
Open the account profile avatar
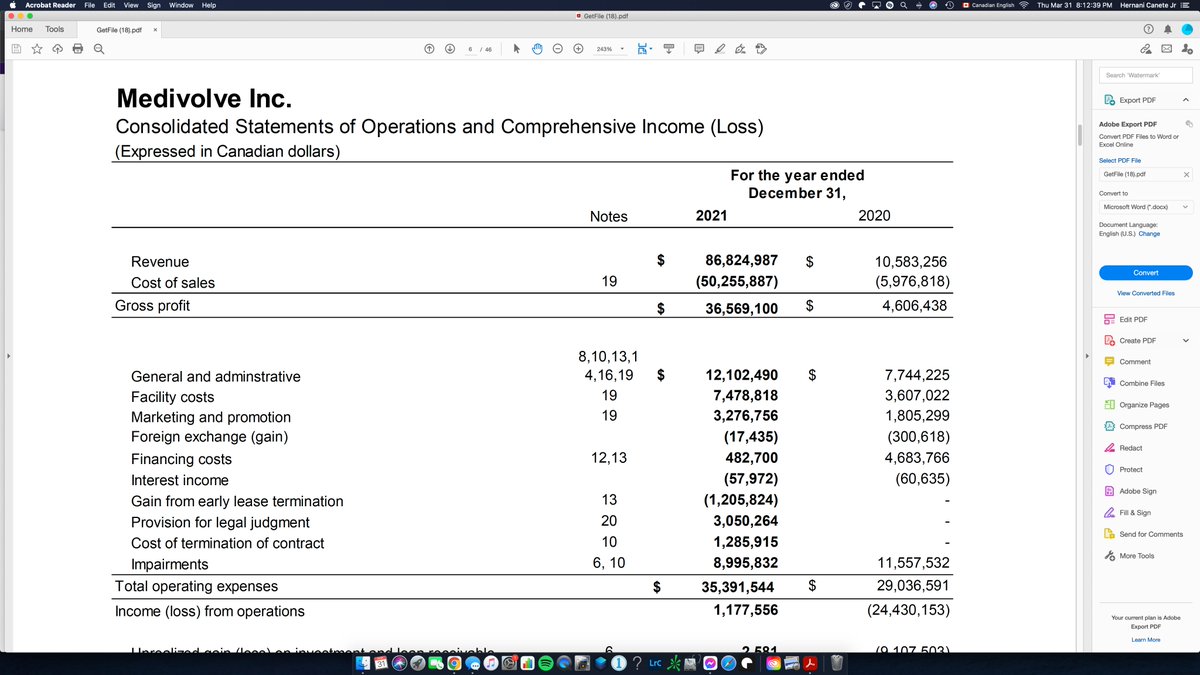[1186, 29]
